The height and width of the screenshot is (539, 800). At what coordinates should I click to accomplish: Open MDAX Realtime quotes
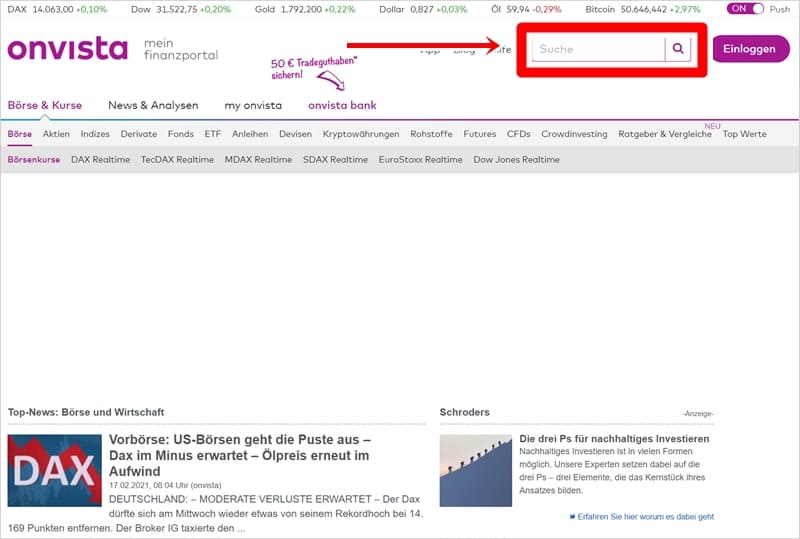click(258, 159)
